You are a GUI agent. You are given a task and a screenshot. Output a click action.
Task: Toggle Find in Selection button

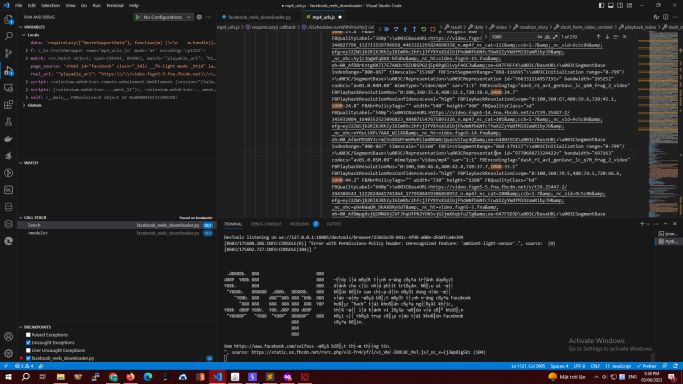pos(615,37)
